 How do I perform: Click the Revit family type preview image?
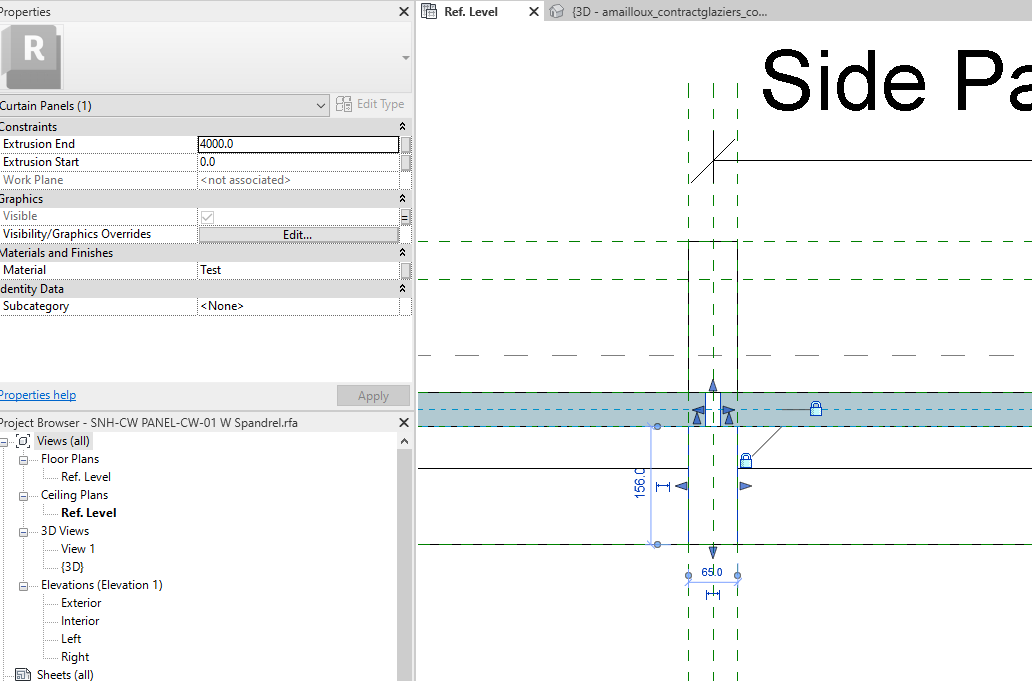point(35,56)
